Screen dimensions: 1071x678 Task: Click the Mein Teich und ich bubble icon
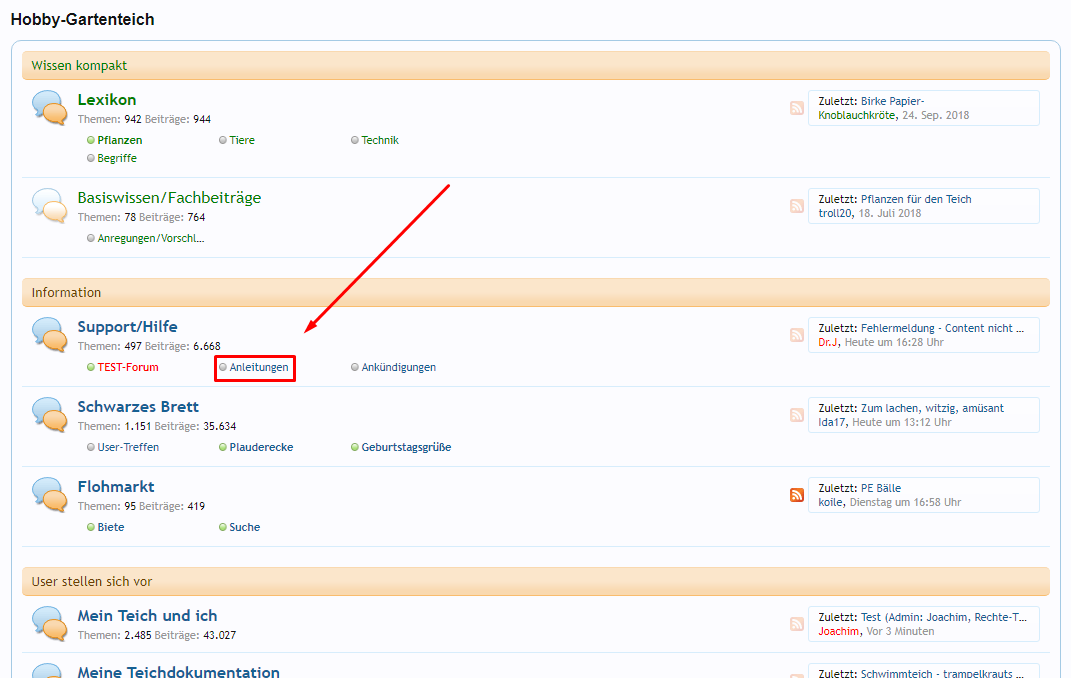click(50, 623)
